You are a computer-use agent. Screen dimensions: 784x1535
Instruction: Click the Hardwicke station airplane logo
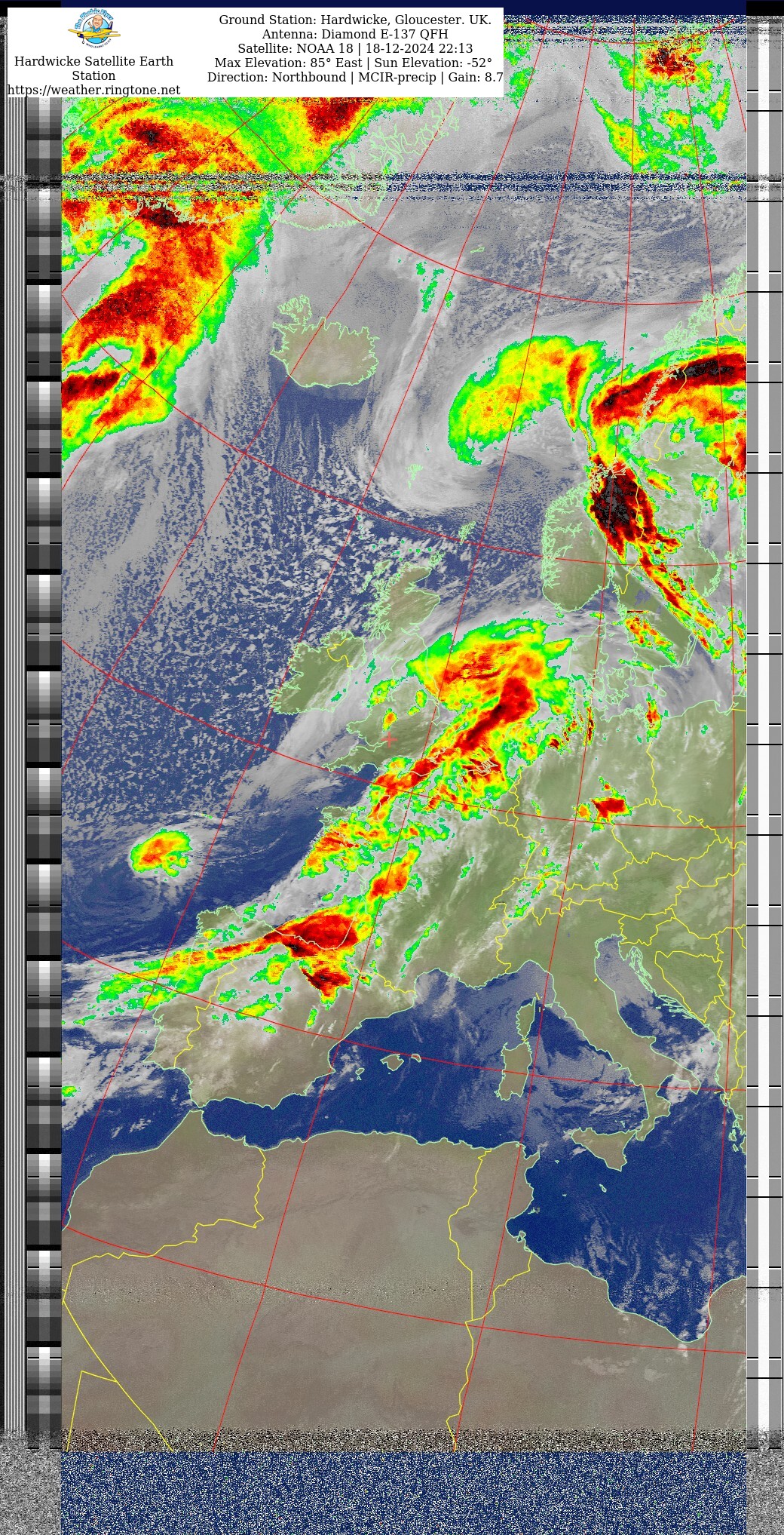tap(94, 30)
